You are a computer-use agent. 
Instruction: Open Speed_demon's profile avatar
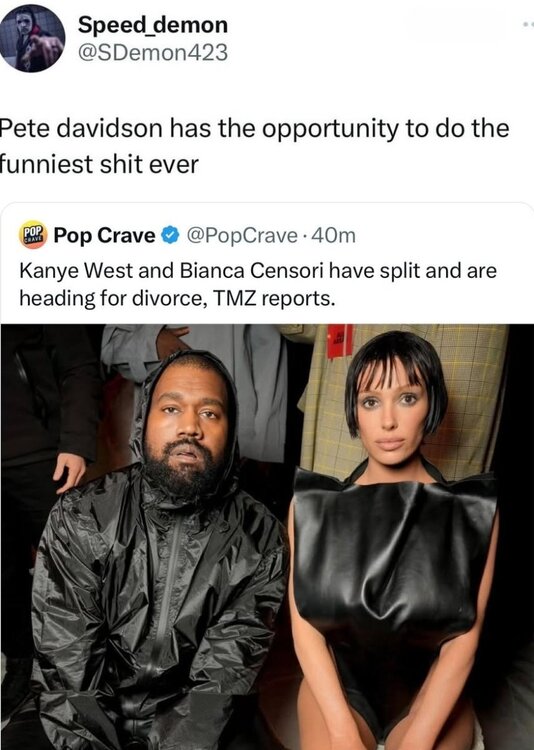tap(33, 37)
